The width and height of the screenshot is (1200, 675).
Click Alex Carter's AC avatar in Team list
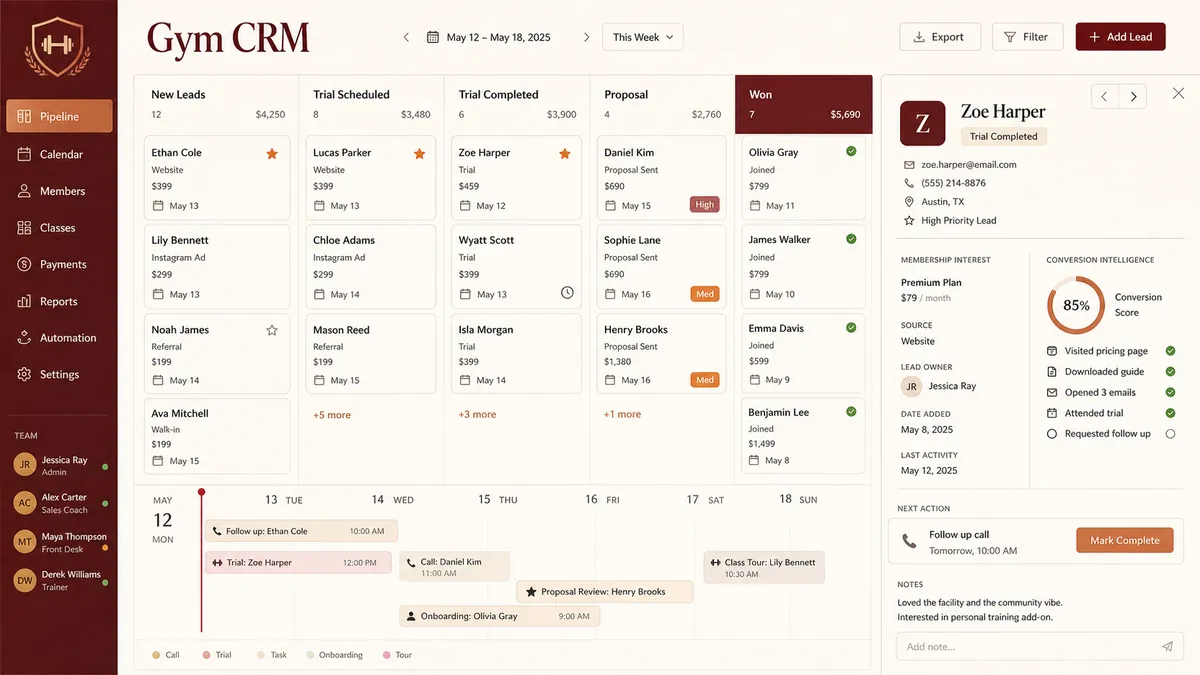tap(25, 503)
